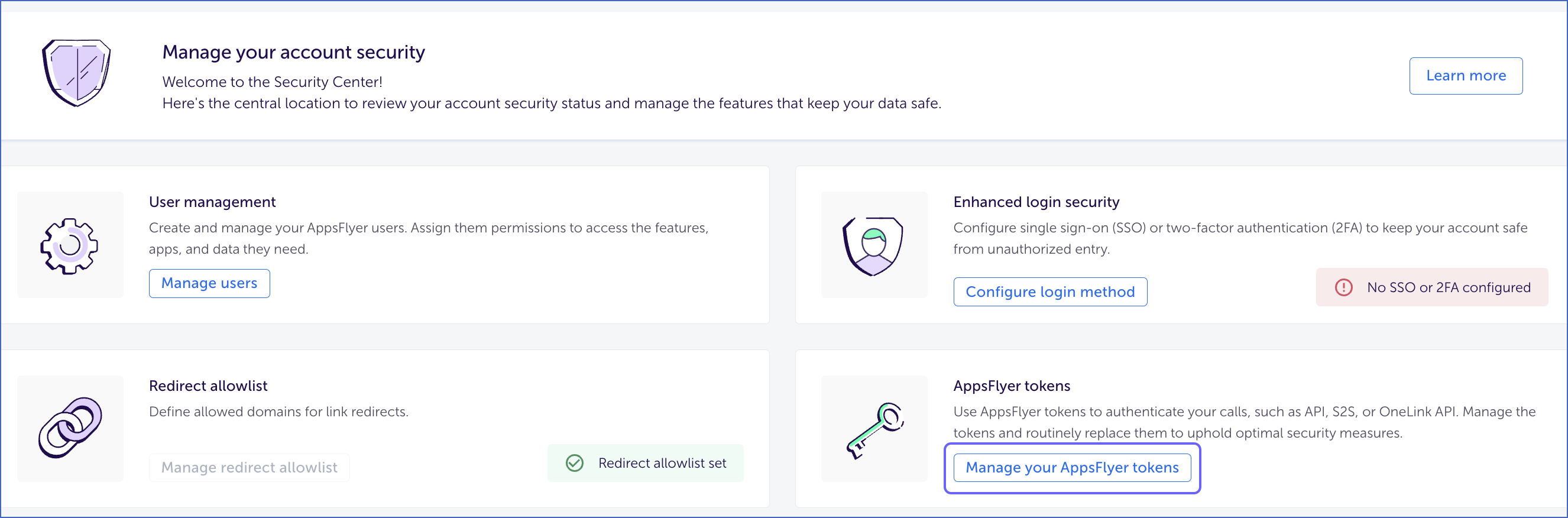Click the green checkmark icon for allowlist set

tap(575, 463)
